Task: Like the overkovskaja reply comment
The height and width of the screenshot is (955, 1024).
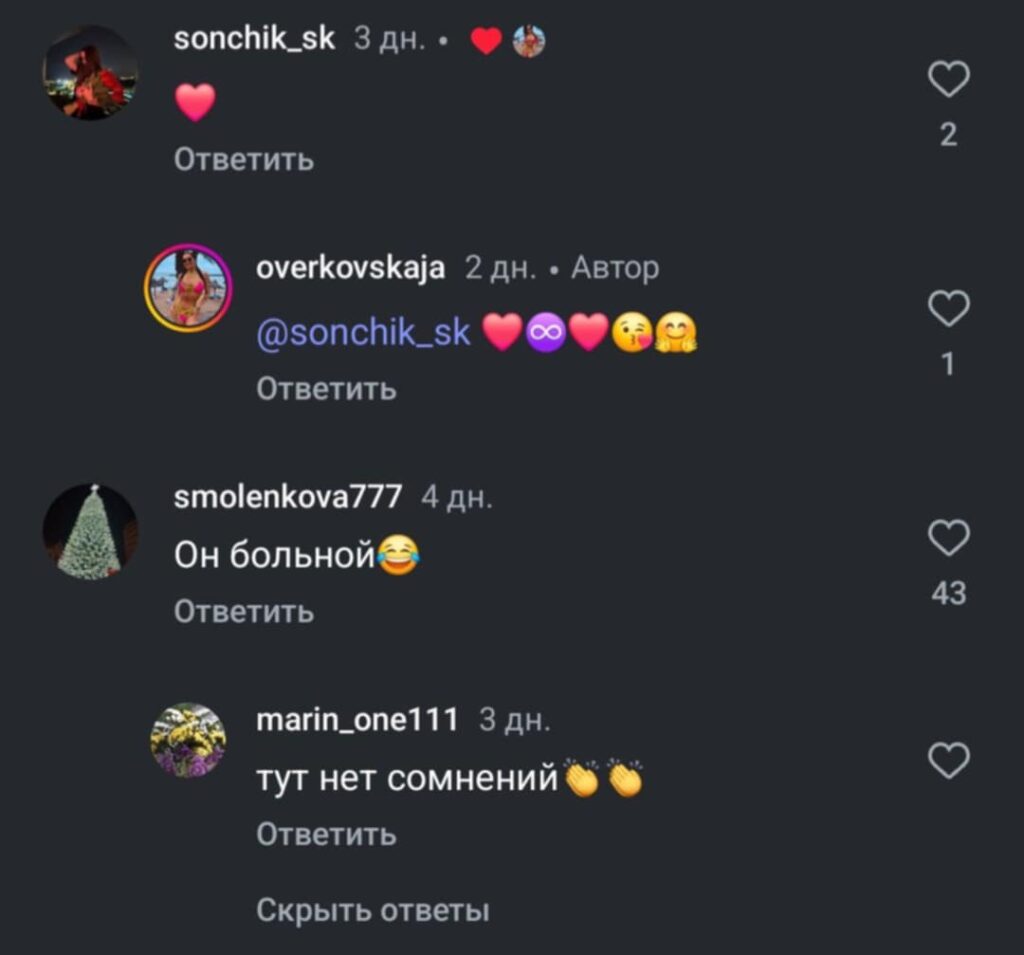Action: (948, 308)
